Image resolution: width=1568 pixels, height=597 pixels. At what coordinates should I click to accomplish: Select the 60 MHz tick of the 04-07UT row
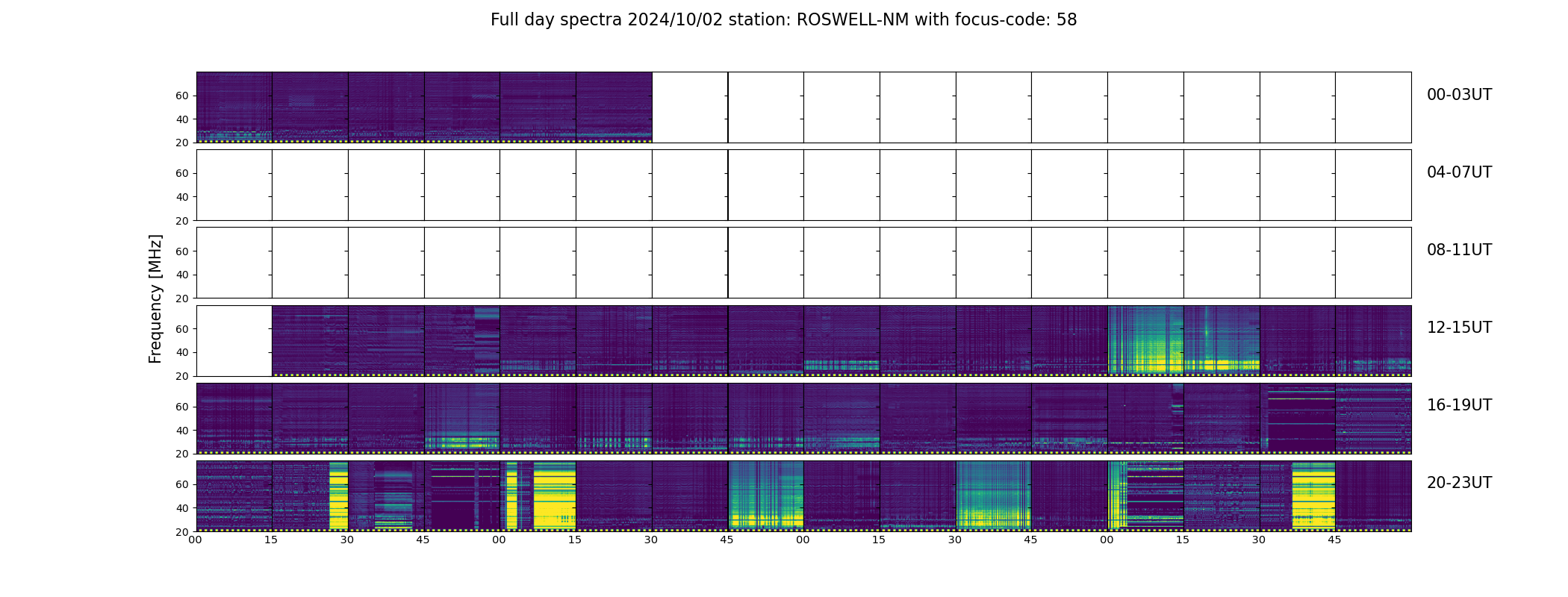[x=182, y=173]
